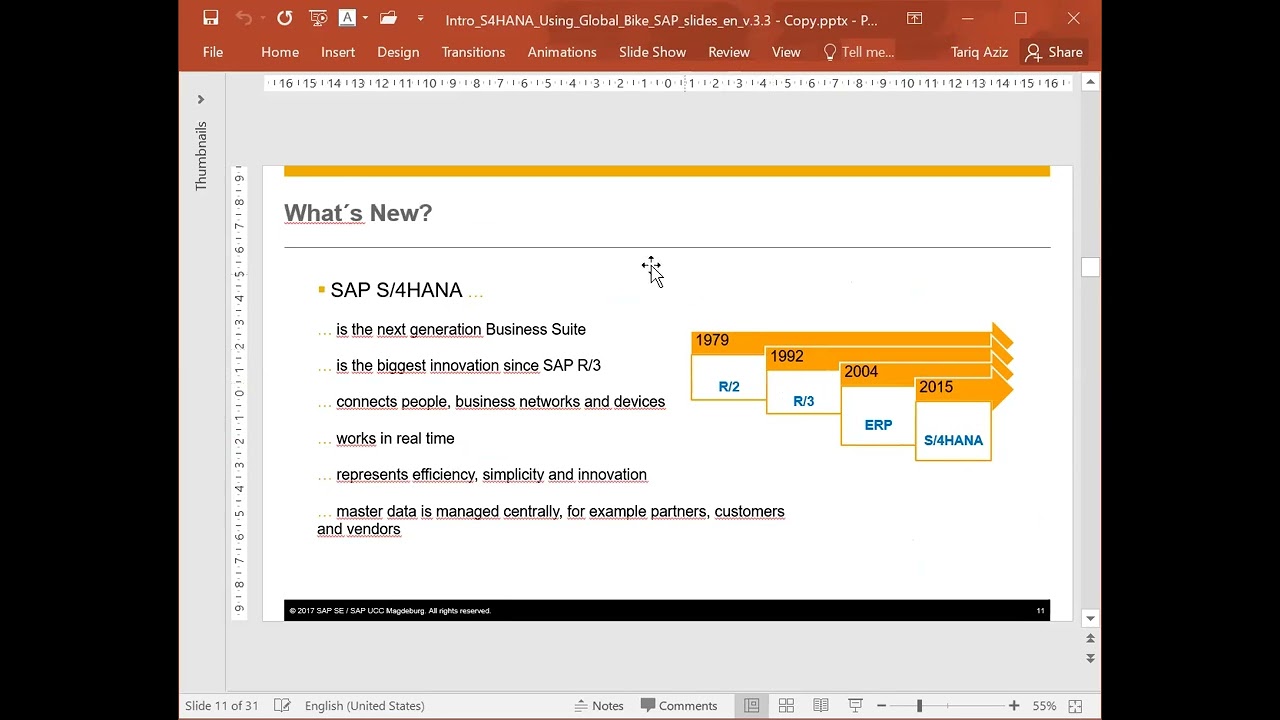This screenshot has width=1280, height=720.
Task: Click the spell check icon in status bar
Action: click(282, 705)
